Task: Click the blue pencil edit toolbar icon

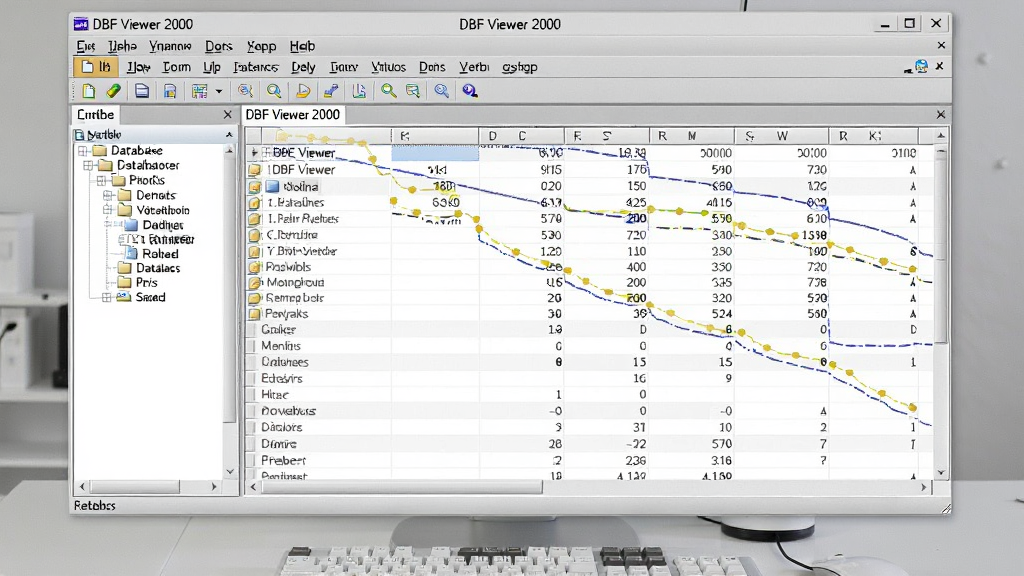Action: [331, 91]
